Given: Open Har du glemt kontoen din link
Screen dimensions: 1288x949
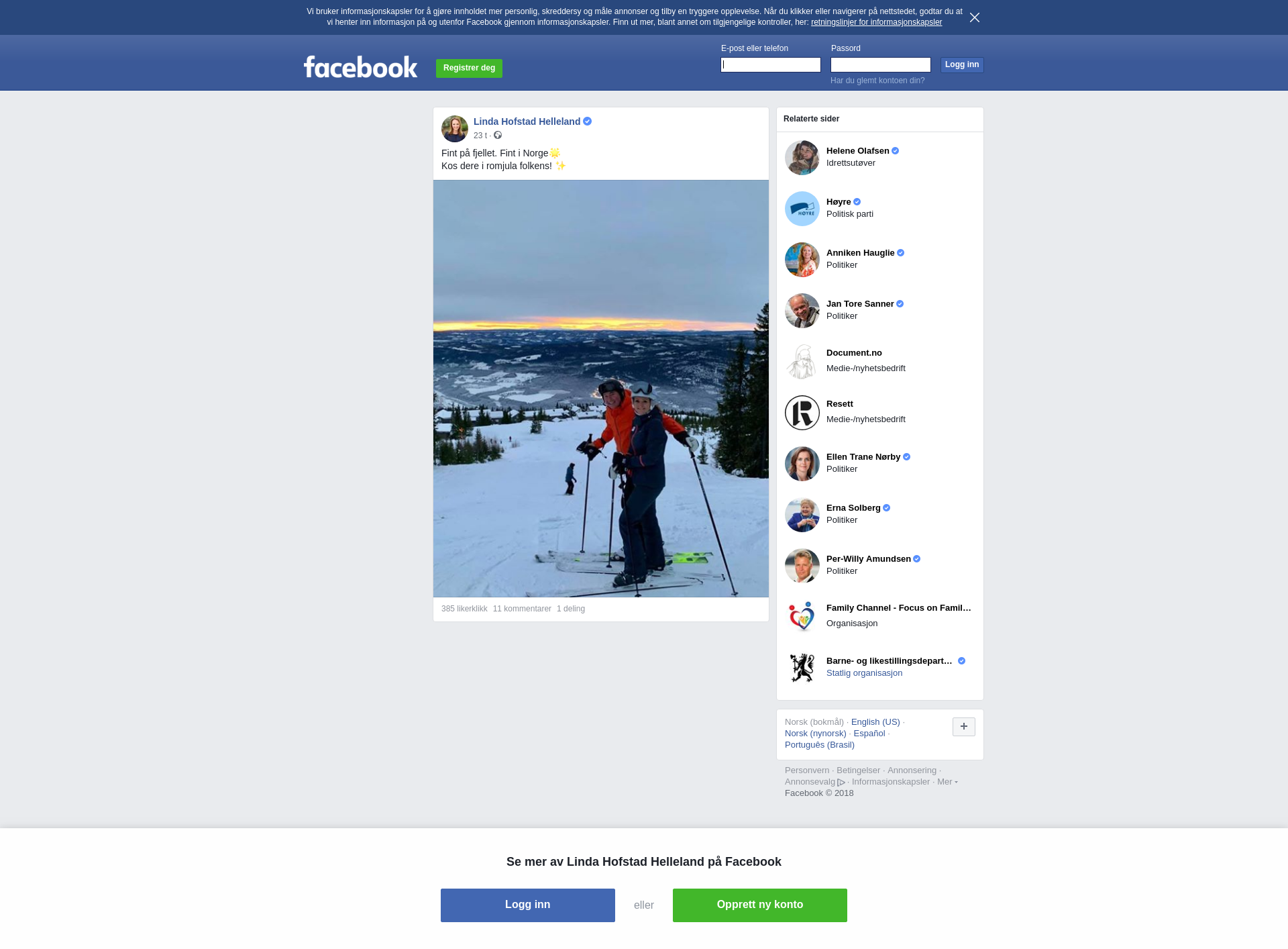Looking at the screenshot, I should (x=877, y=81).
